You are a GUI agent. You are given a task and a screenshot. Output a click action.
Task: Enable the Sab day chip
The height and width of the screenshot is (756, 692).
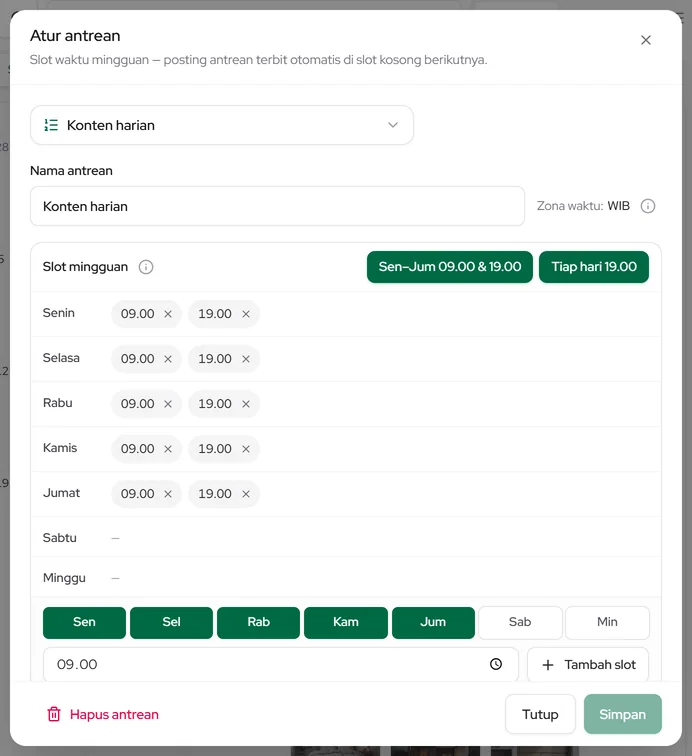520,622
